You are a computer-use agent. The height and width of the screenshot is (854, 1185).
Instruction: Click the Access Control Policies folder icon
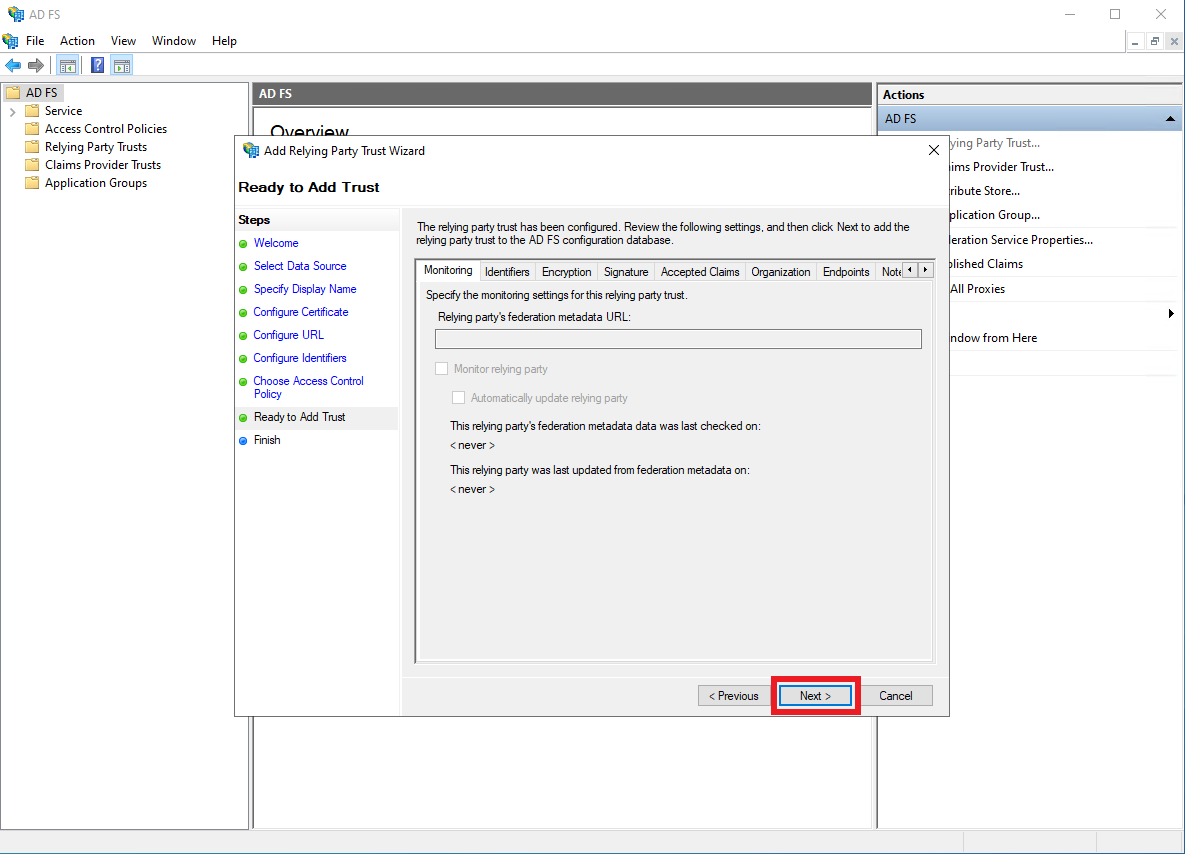(32, 129)
